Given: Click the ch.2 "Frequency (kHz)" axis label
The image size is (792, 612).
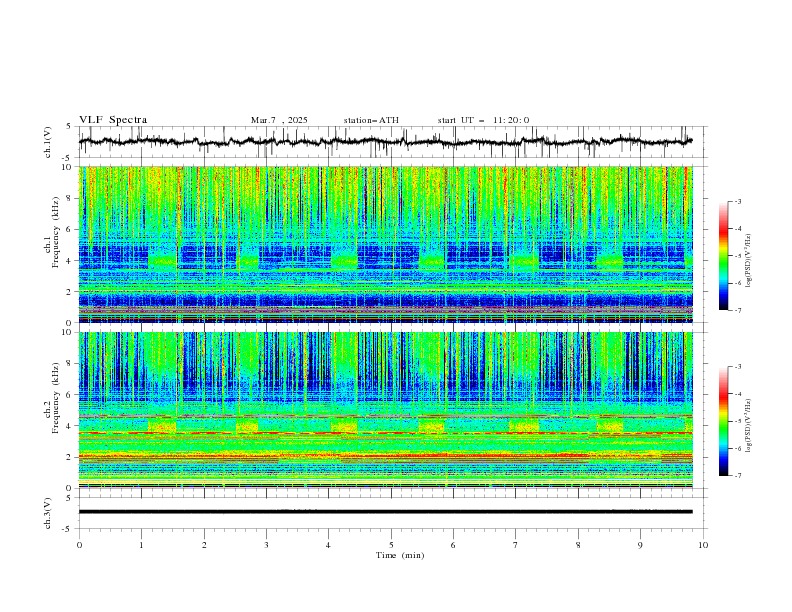Looking at the screenshot, I should click(55, 398).
